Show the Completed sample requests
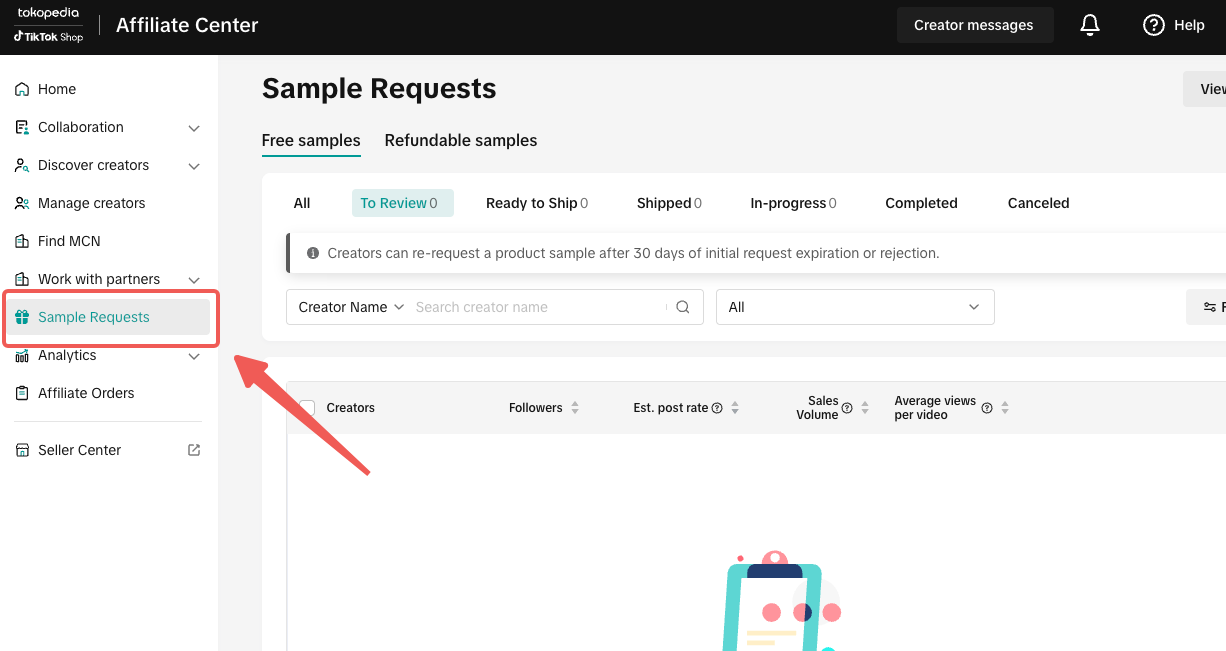This screenshot has width=1226, height=651. (921, 203)
